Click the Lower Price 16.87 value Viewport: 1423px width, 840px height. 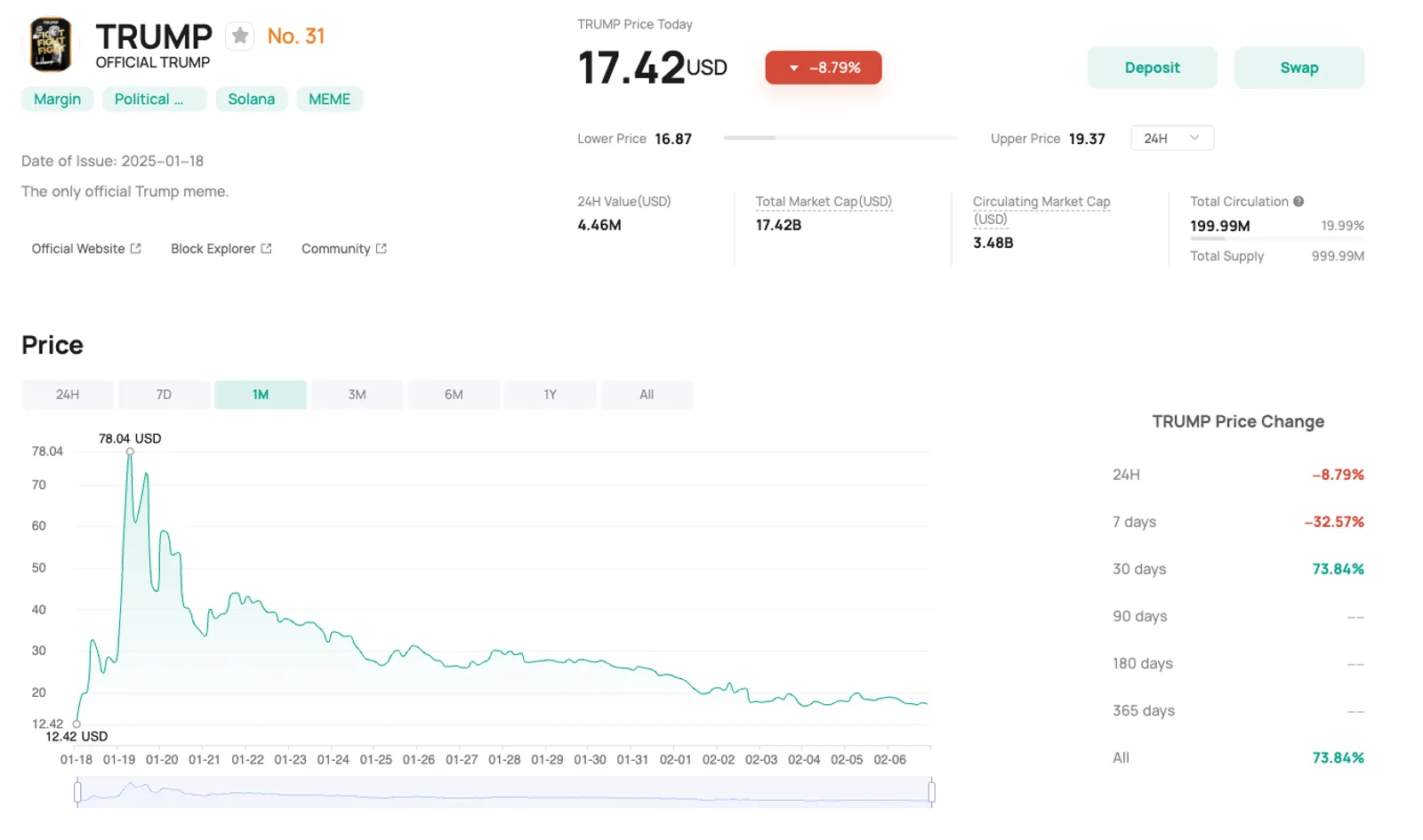673,140
